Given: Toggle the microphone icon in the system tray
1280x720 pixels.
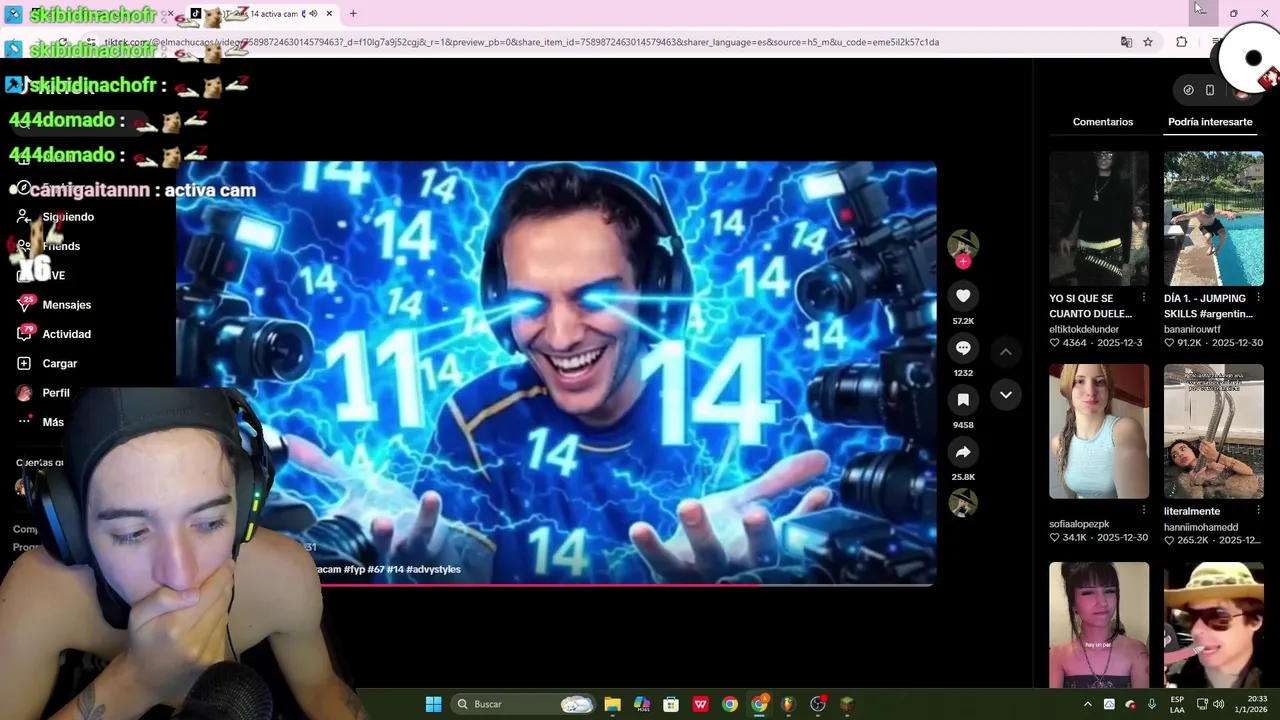Looking at the screenshot, I should [x=1152, y=704].
